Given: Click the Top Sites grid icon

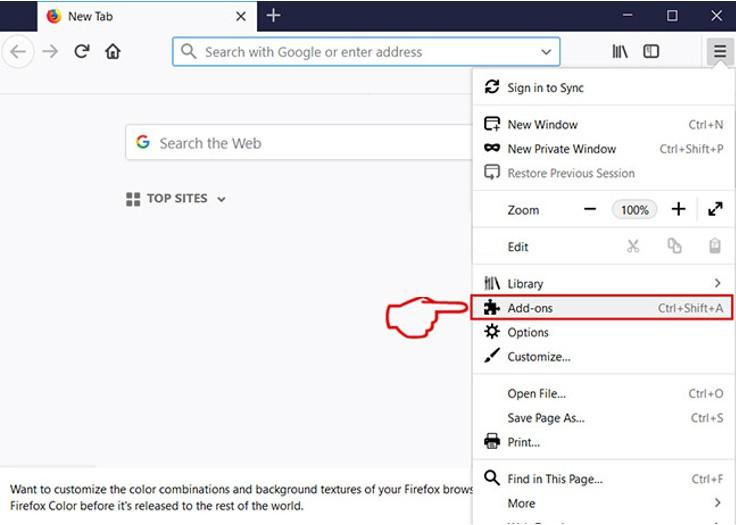Looking at the screenshot, I should coord(133,199).
